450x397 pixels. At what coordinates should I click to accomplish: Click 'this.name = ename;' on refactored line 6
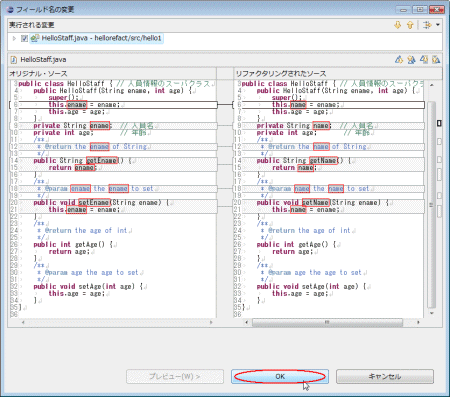[x=306, y=105]
